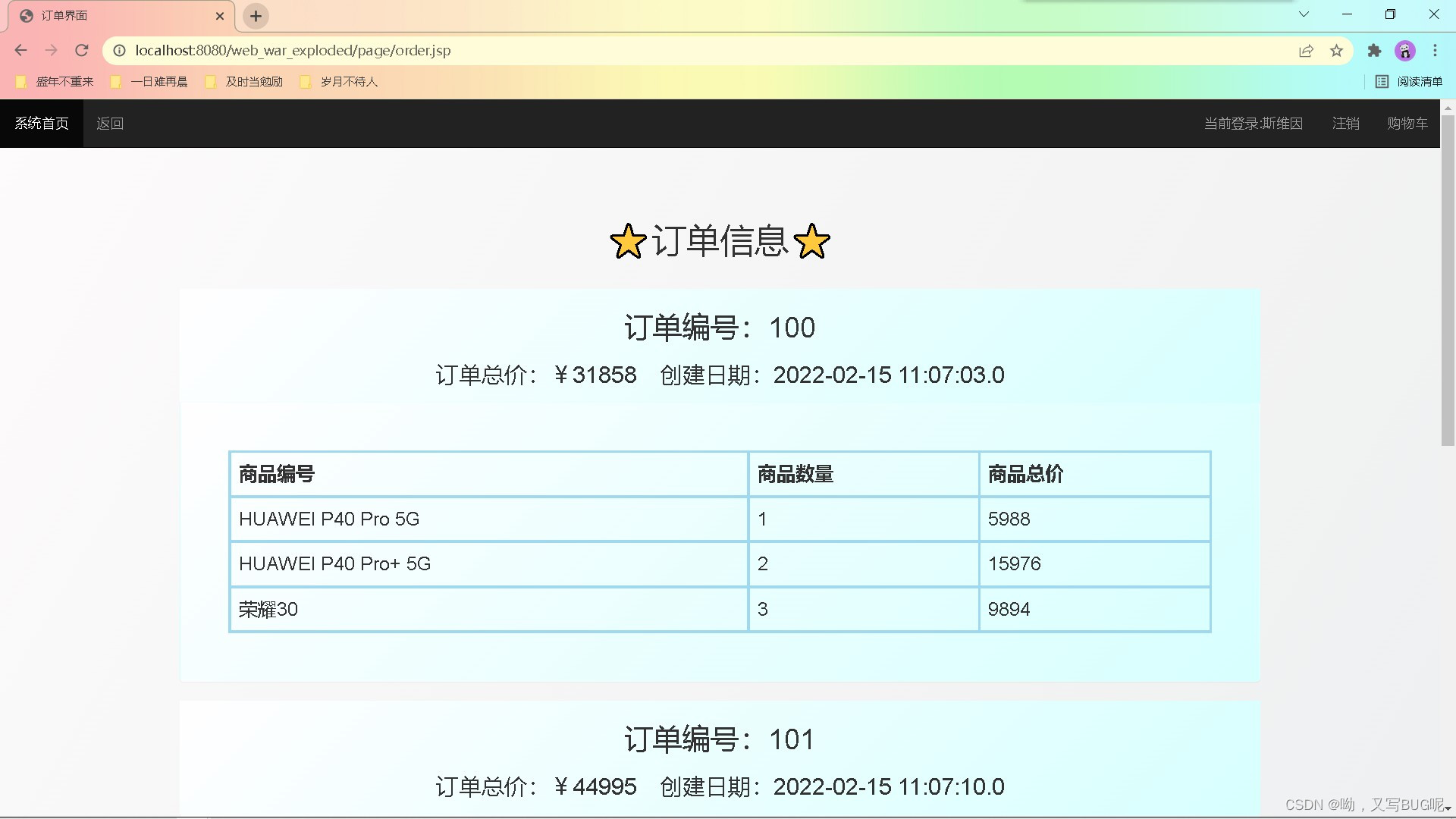The image size is (1456, 819).
Task: Share this page via share icon
Action: (x=1306, y=51)
